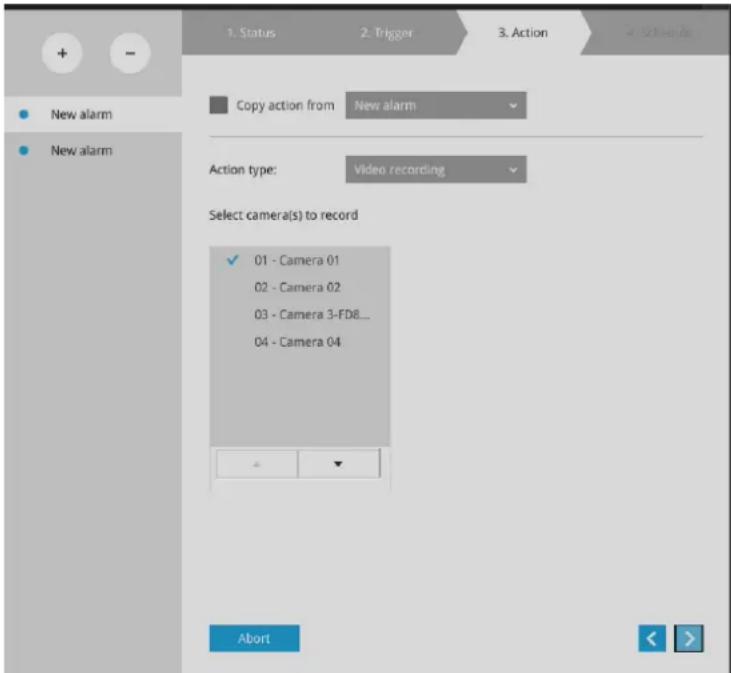Open the Copy action from New alarm dropdown
The image size is (731, 673).
[x=436, y=105]
